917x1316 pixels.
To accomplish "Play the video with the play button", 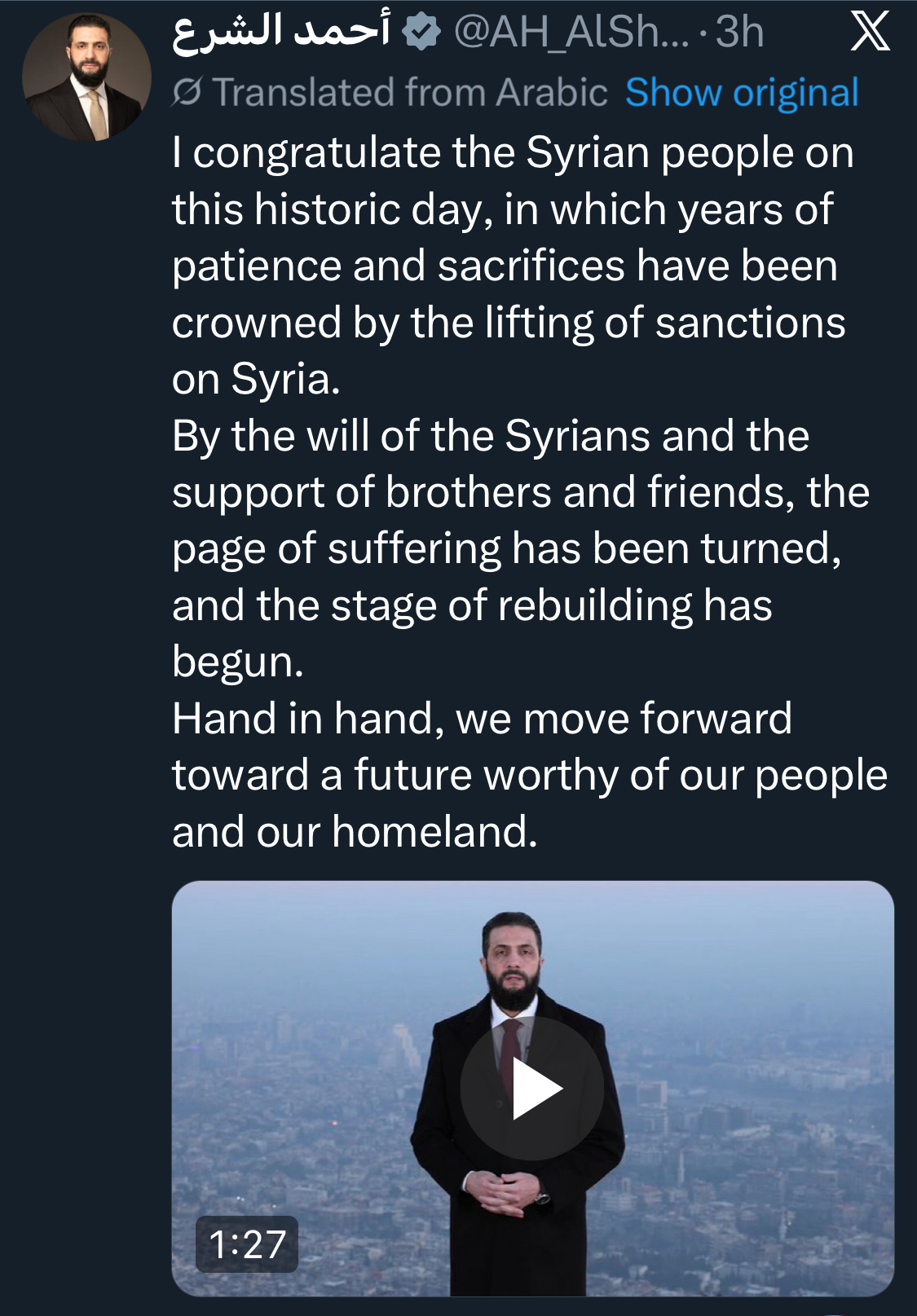I will click(x=532, y=1088).
